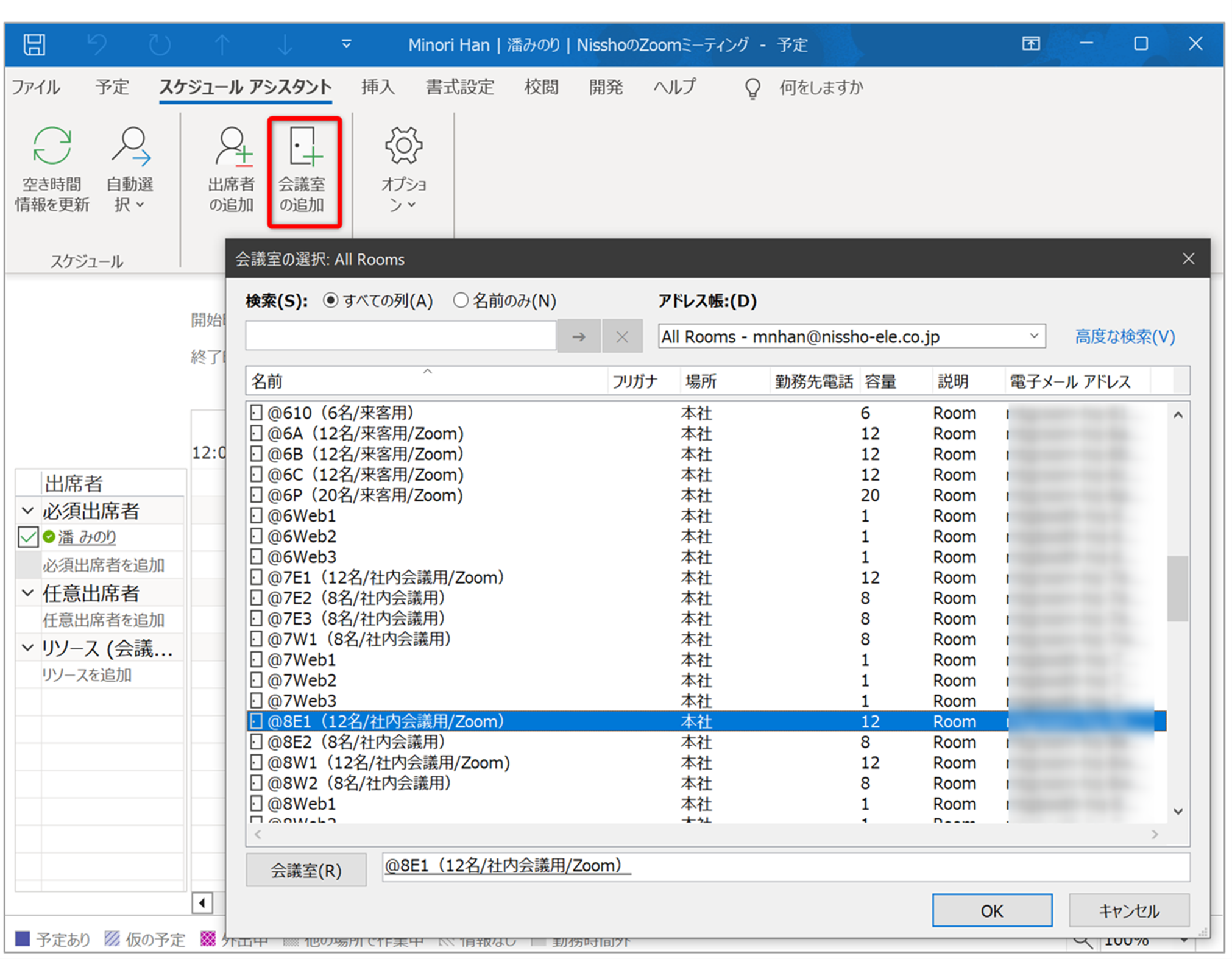1232x959 pixels.
Task: Collapse 必須出席者 group
Action: [27, 511]
